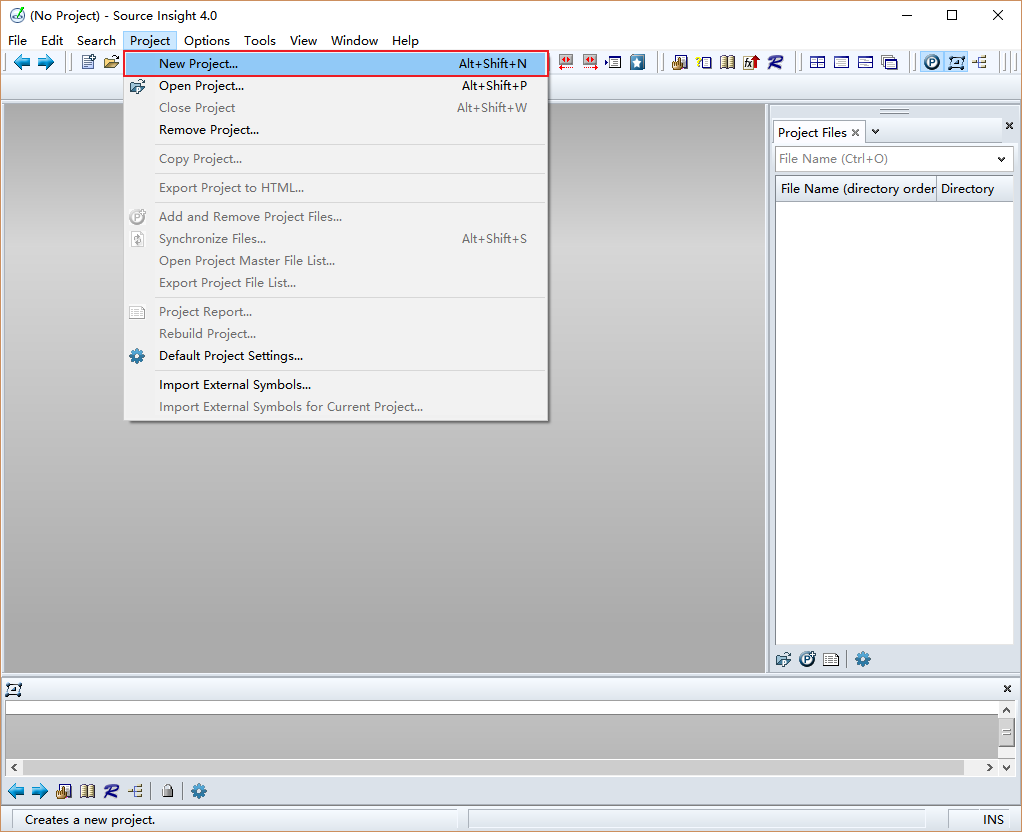Click the Jump To Definition hand icon in top toolbar
Image resolution: width=1022 pixels, height=832 pixels.
coord(680,63)
